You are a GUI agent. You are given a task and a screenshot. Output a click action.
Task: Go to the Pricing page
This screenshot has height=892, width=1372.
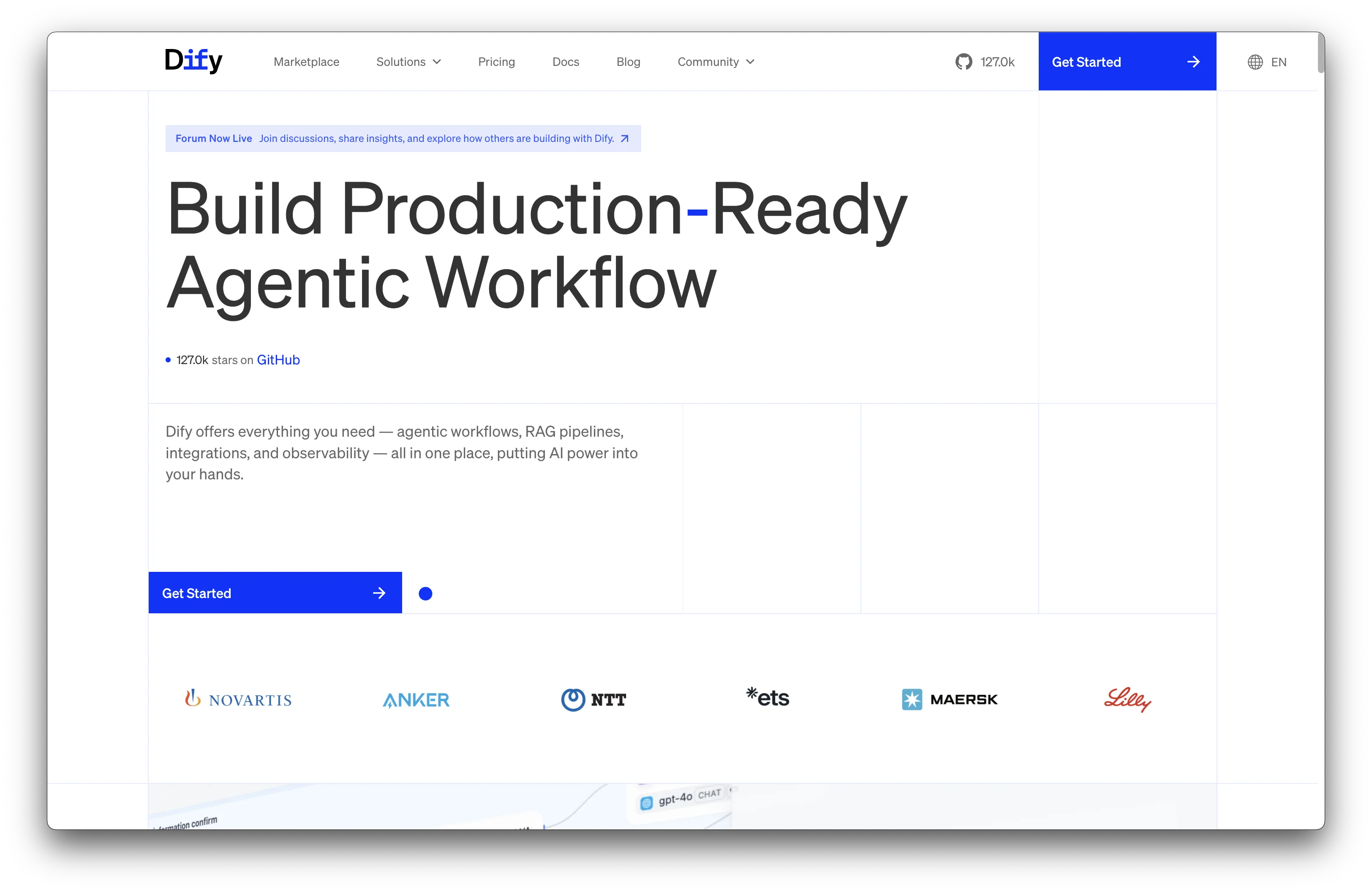point(496,62)
